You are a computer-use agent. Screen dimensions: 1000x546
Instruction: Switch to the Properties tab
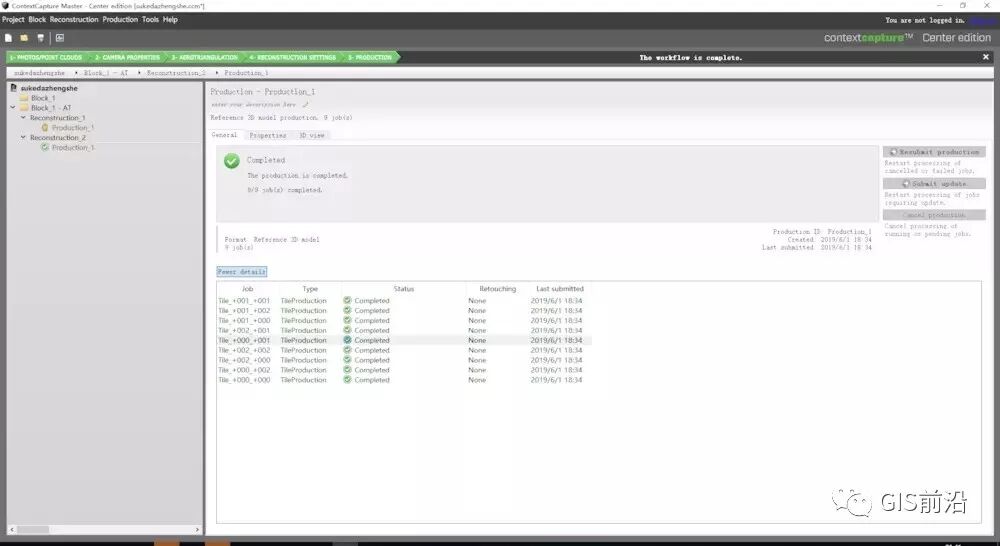click(x=268, y=135)
